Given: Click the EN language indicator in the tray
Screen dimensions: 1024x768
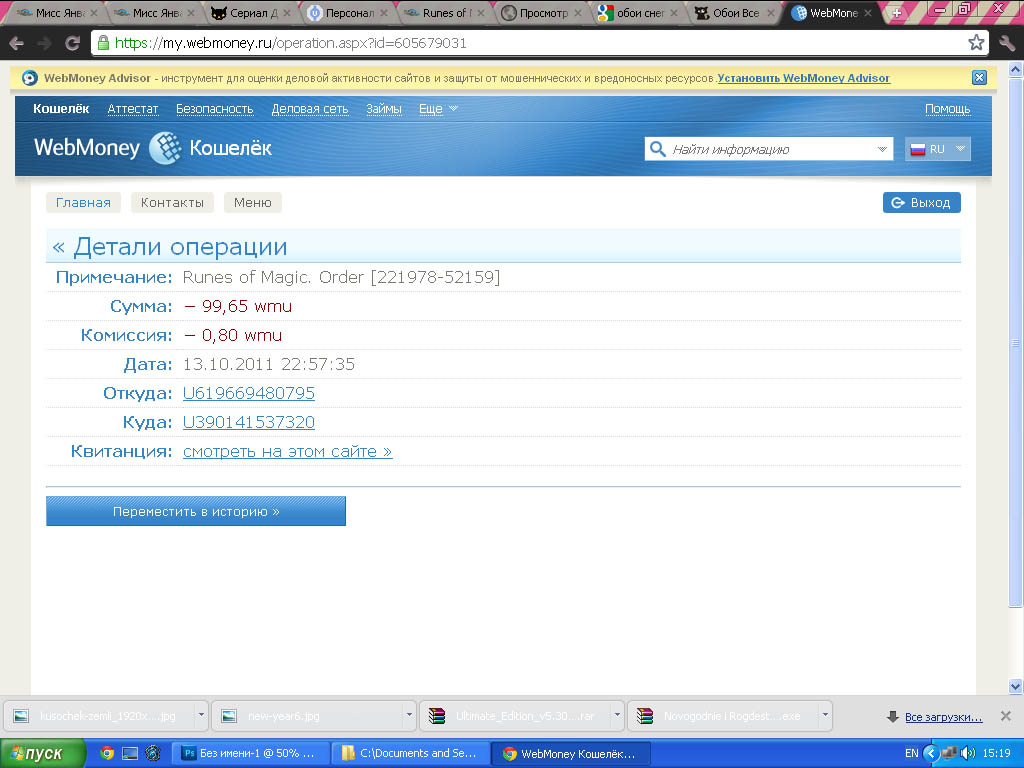Looking at the screenshot, I should [x=911, y=754].
